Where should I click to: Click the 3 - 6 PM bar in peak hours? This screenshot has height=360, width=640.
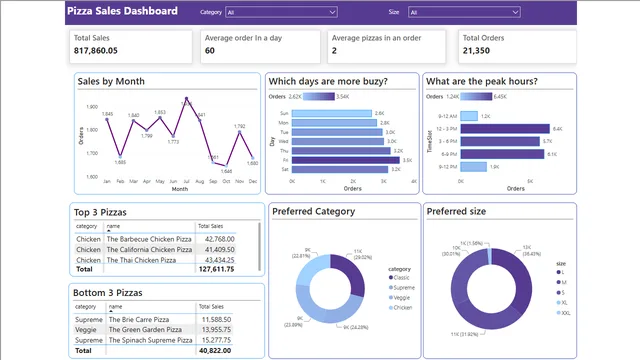500,141
